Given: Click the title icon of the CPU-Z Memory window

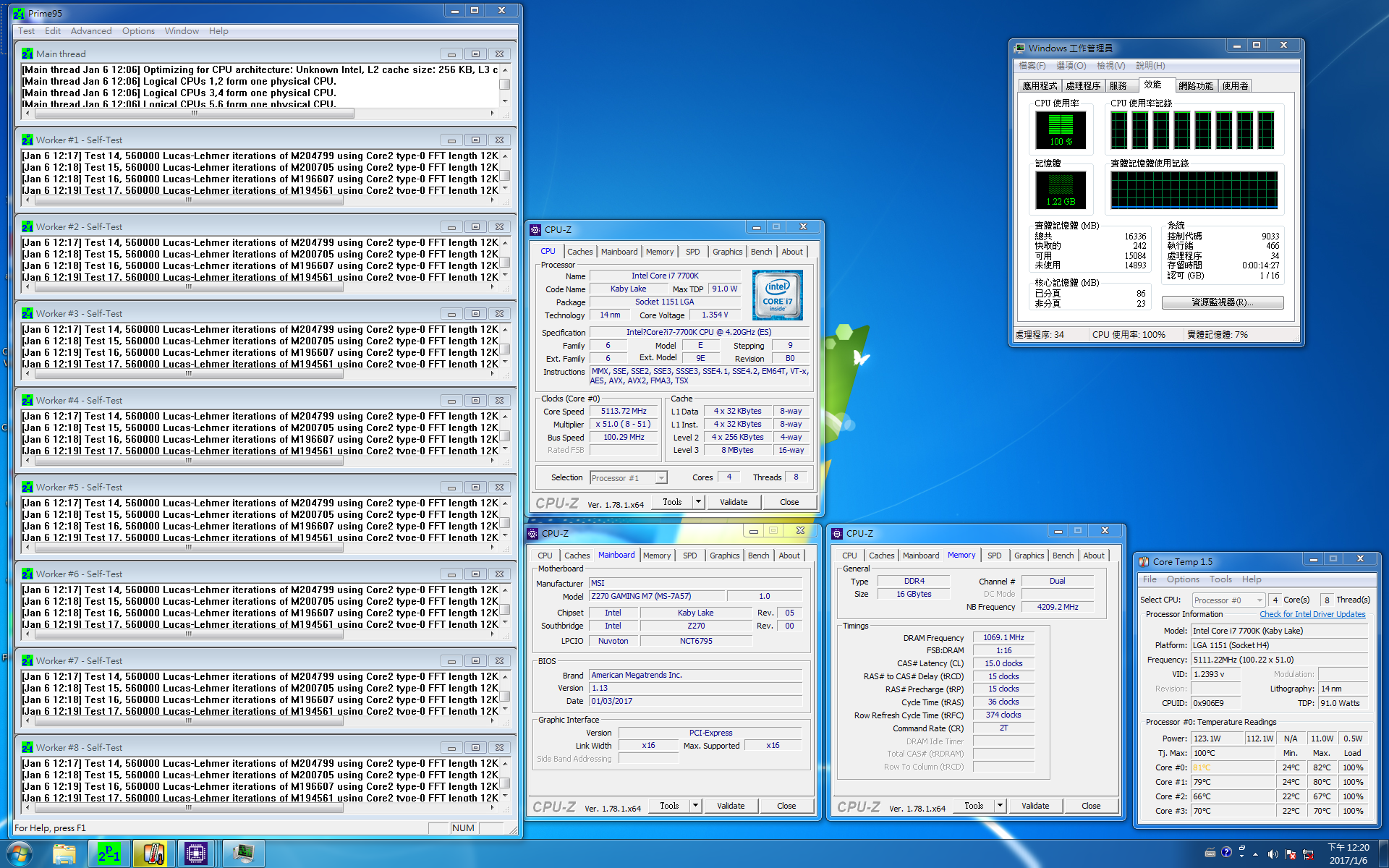Looking at the screenshot, I should 837,534.
